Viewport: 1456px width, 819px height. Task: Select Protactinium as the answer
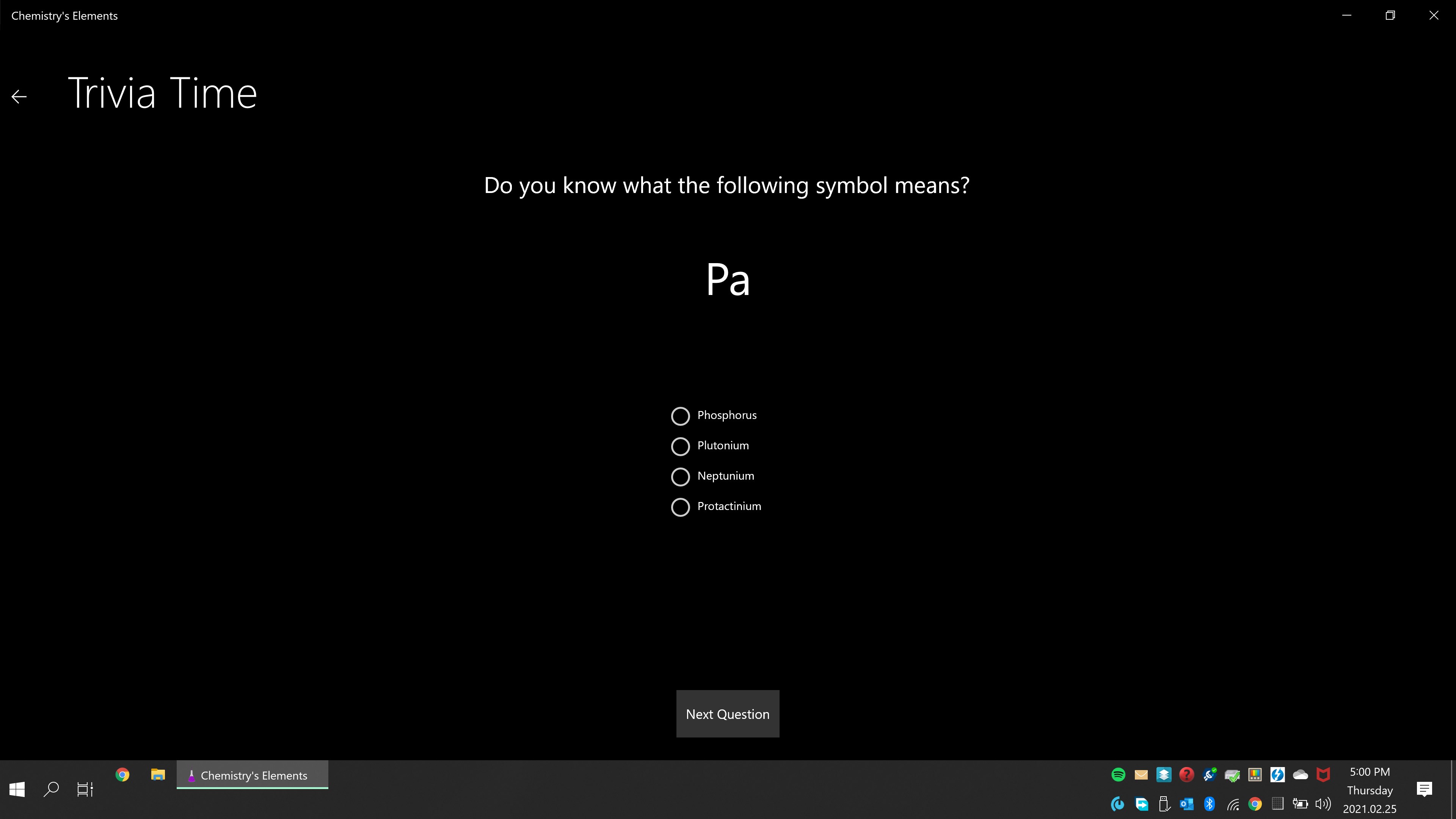pos(680,507)
